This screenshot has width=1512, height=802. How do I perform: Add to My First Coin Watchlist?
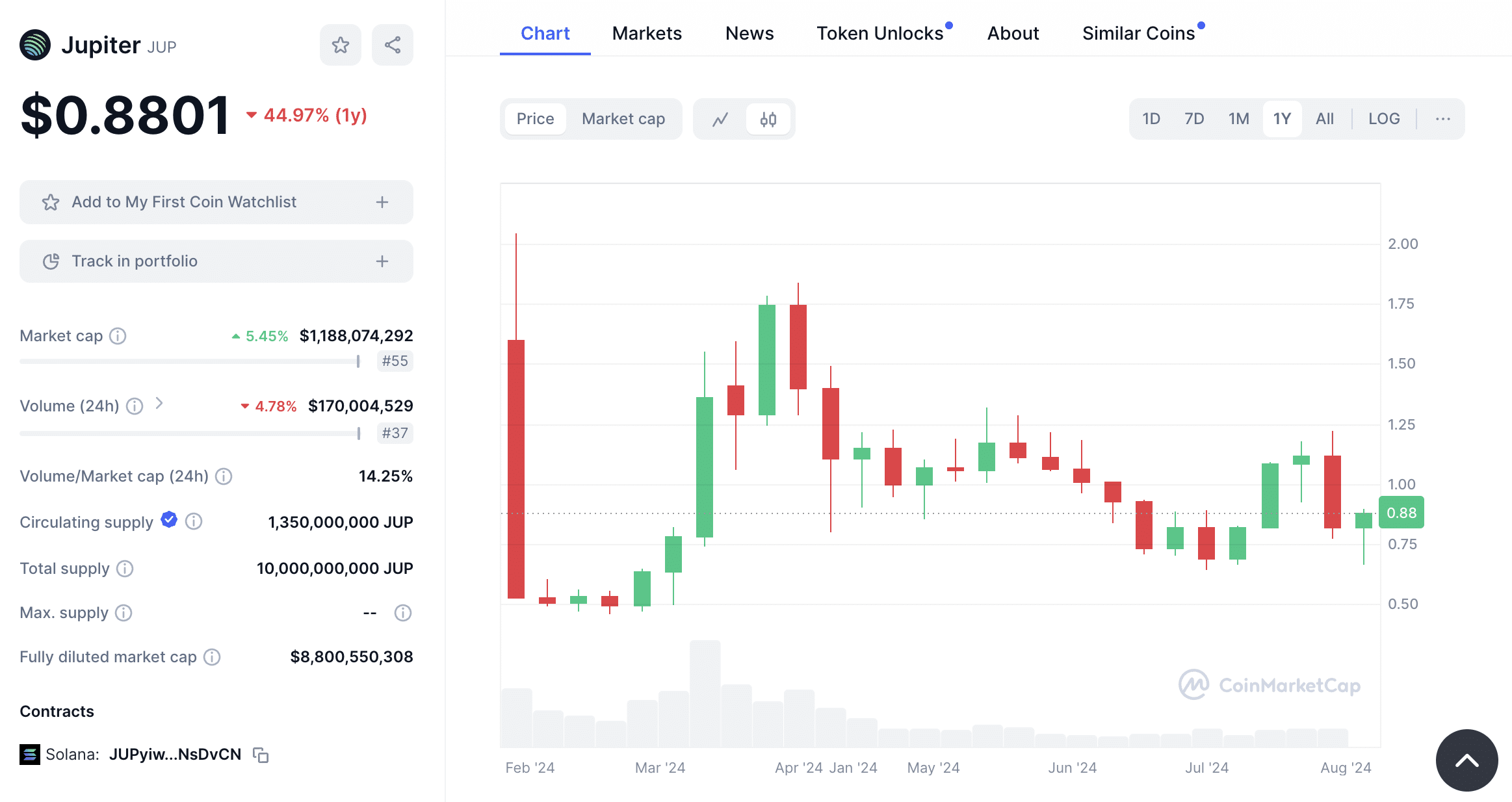pyautogui.click(x=216, y=202)
